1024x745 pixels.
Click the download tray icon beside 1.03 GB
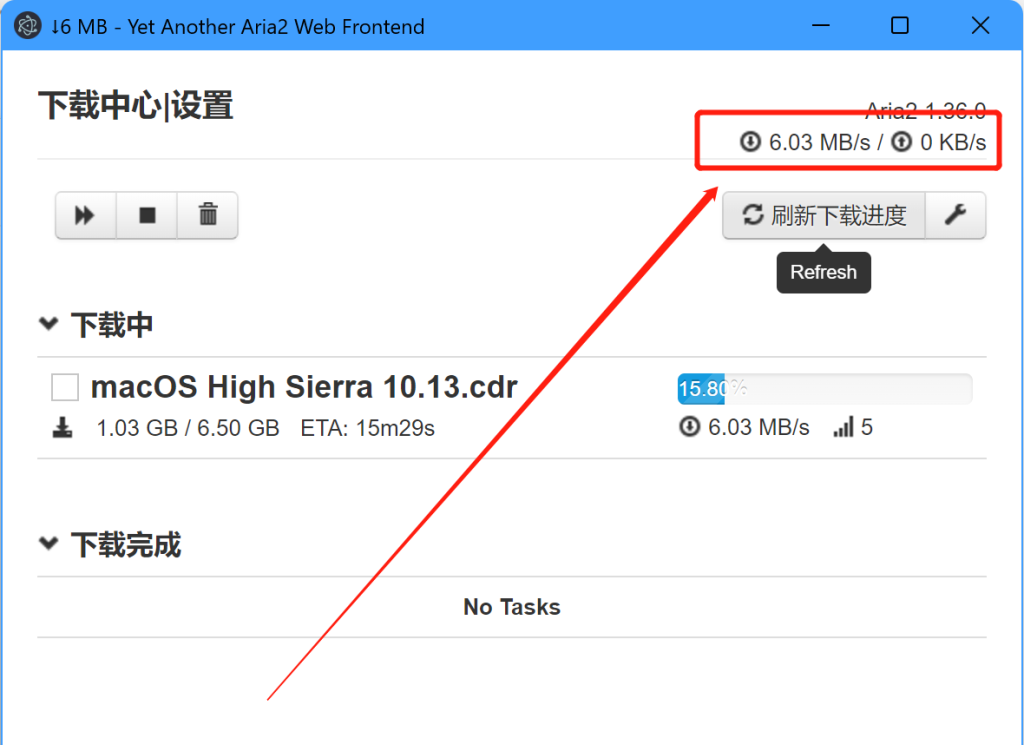click(63, 428)
